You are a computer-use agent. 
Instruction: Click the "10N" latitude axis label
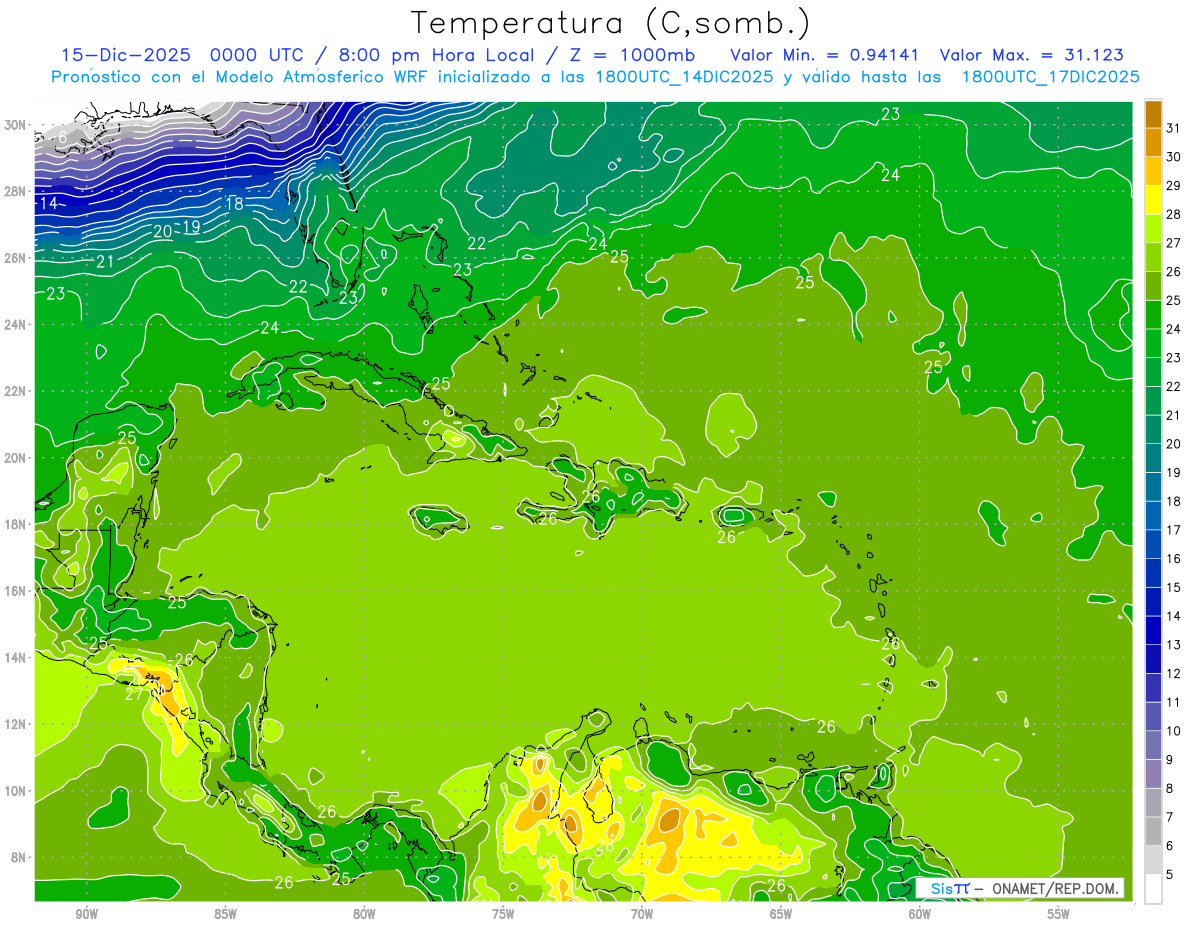15,791
